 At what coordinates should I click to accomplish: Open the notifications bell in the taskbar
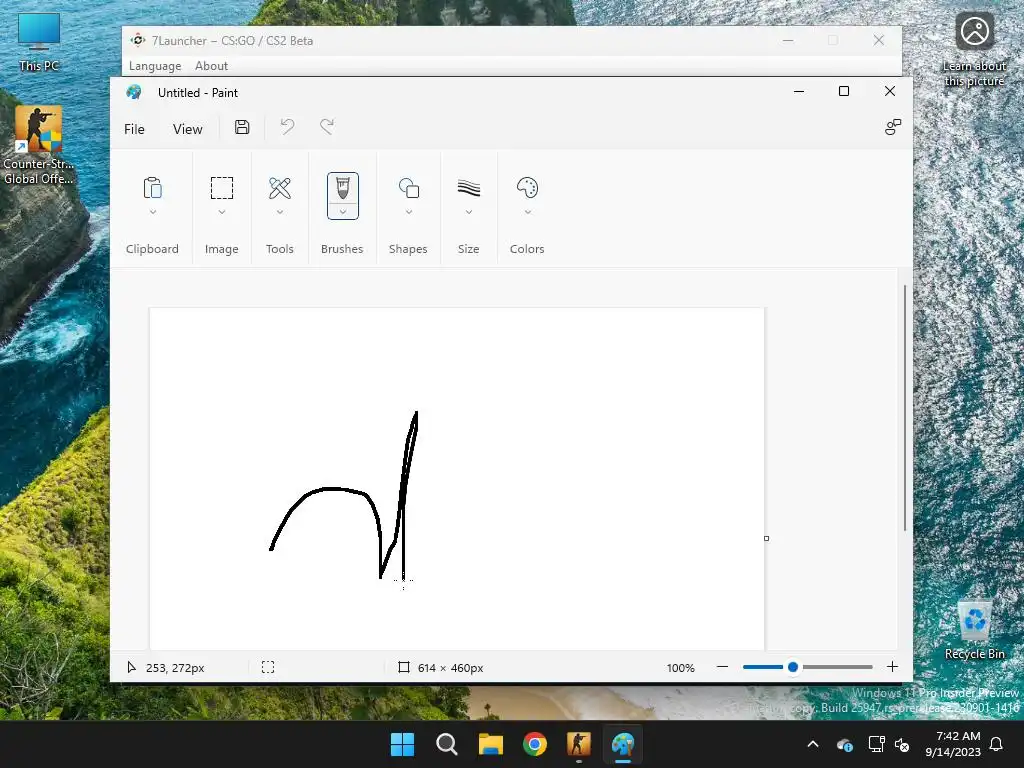997,744
